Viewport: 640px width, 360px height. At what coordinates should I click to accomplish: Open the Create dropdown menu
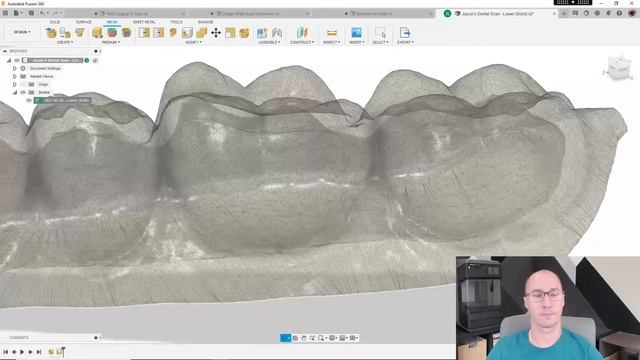click(x=65, y=42)
